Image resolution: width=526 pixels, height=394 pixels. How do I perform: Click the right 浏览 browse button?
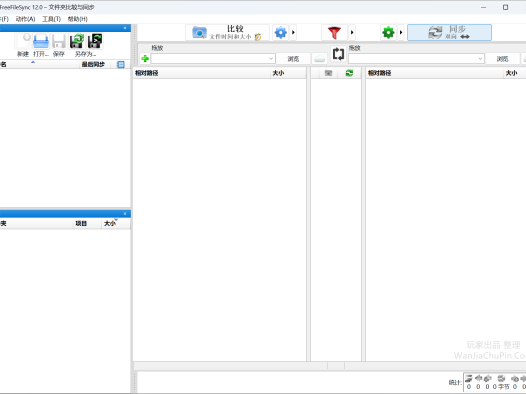coord(502,59)
